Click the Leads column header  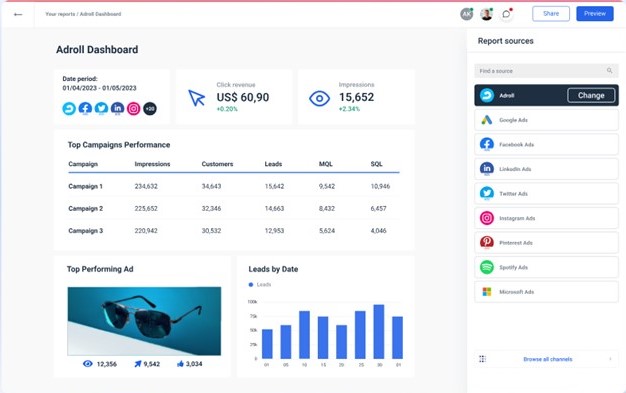point(273,164)
